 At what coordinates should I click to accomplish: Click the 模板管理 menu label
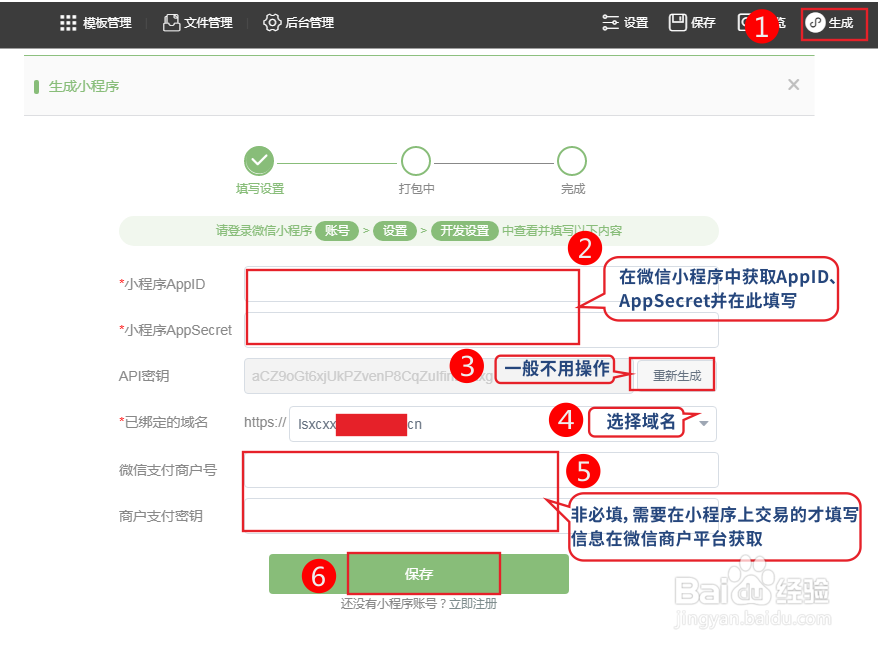(107, 23)
